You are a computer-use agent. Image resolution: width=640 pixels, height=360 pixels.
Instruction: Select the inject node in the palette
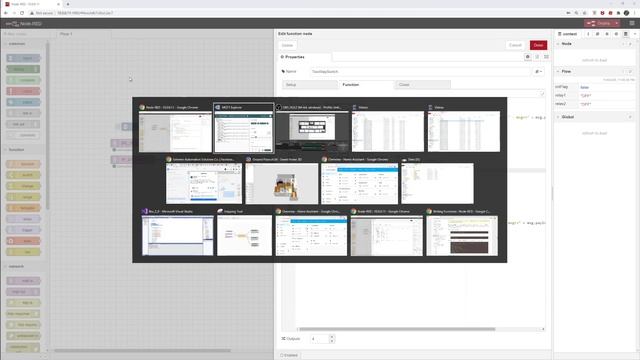23,58
